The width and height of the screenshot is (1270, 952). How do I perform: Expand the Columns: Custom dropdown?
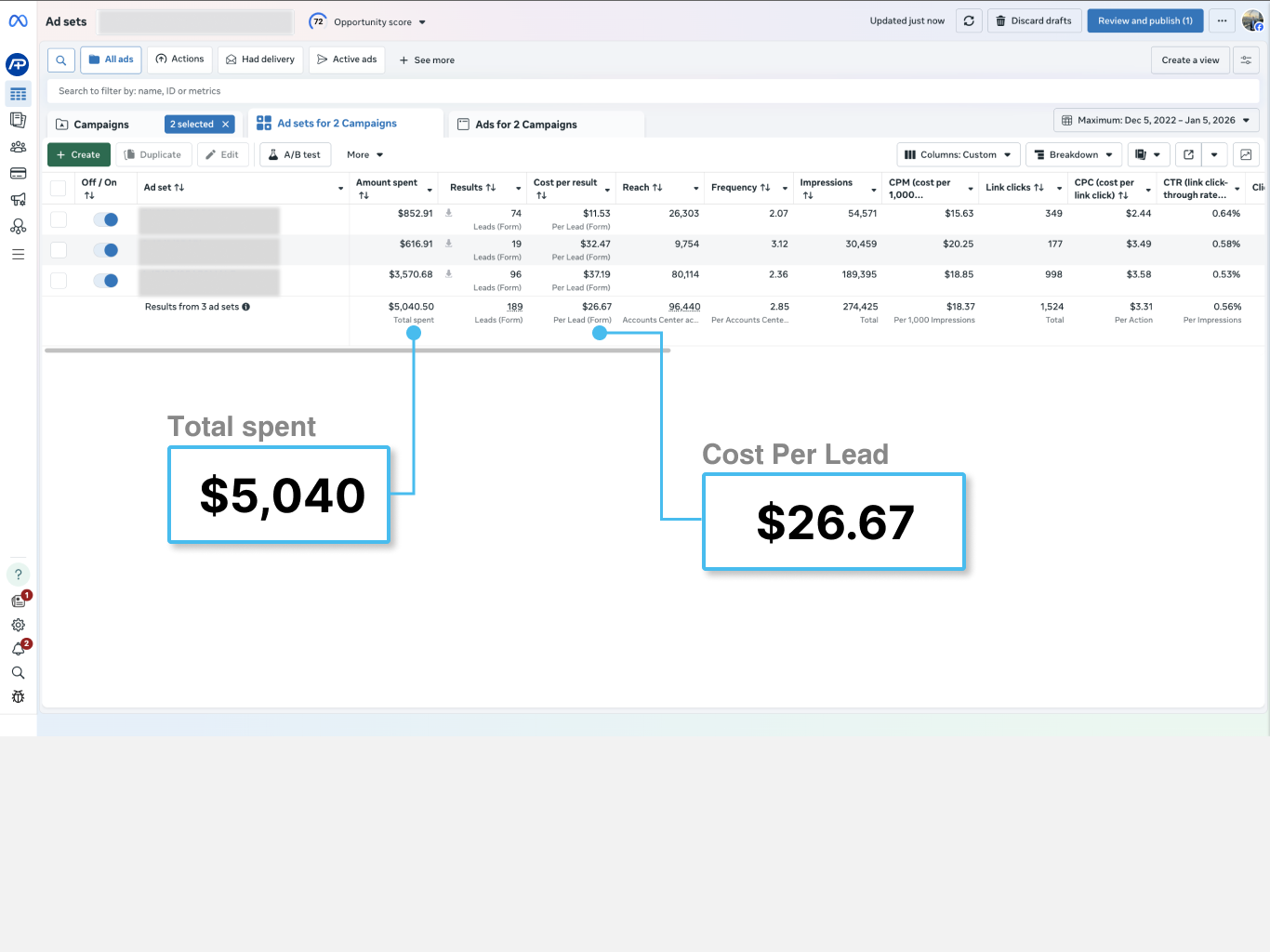coord(958,154)
